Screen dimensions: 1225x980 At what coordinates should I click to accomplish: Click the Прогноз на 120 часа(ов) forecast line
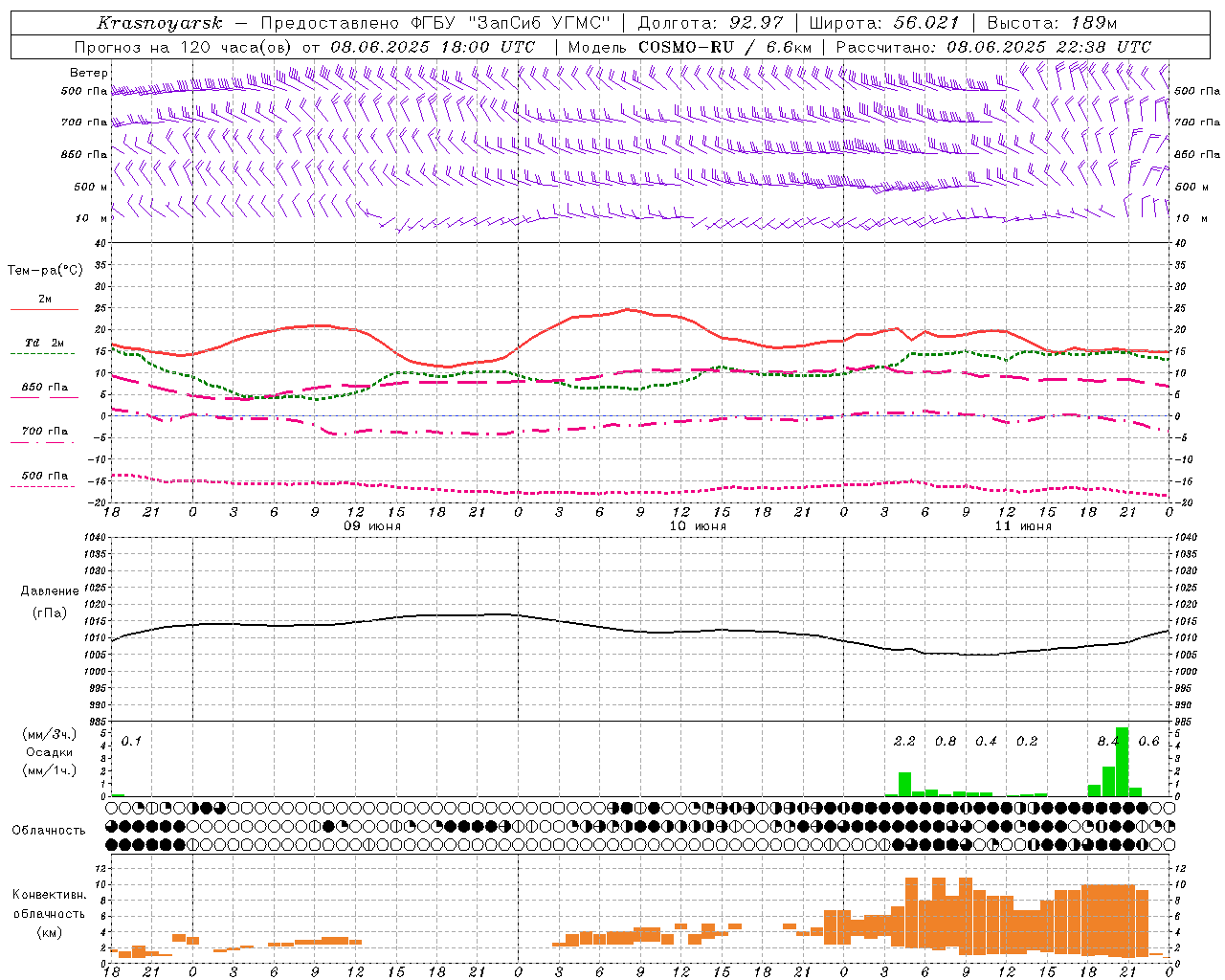(304, 47)
